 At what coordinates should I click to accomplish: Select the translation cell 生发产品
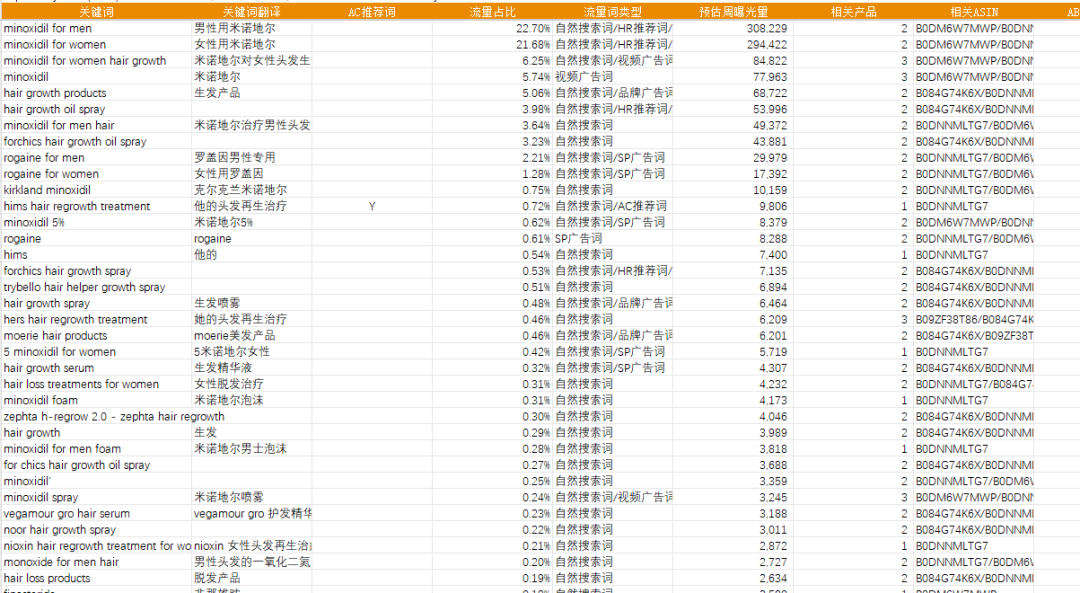(x=251, y=93)
